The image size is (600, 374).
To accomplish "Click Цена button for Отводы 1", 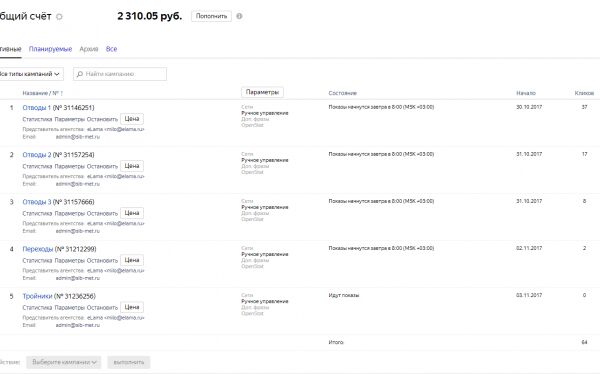I will point(132,119).
